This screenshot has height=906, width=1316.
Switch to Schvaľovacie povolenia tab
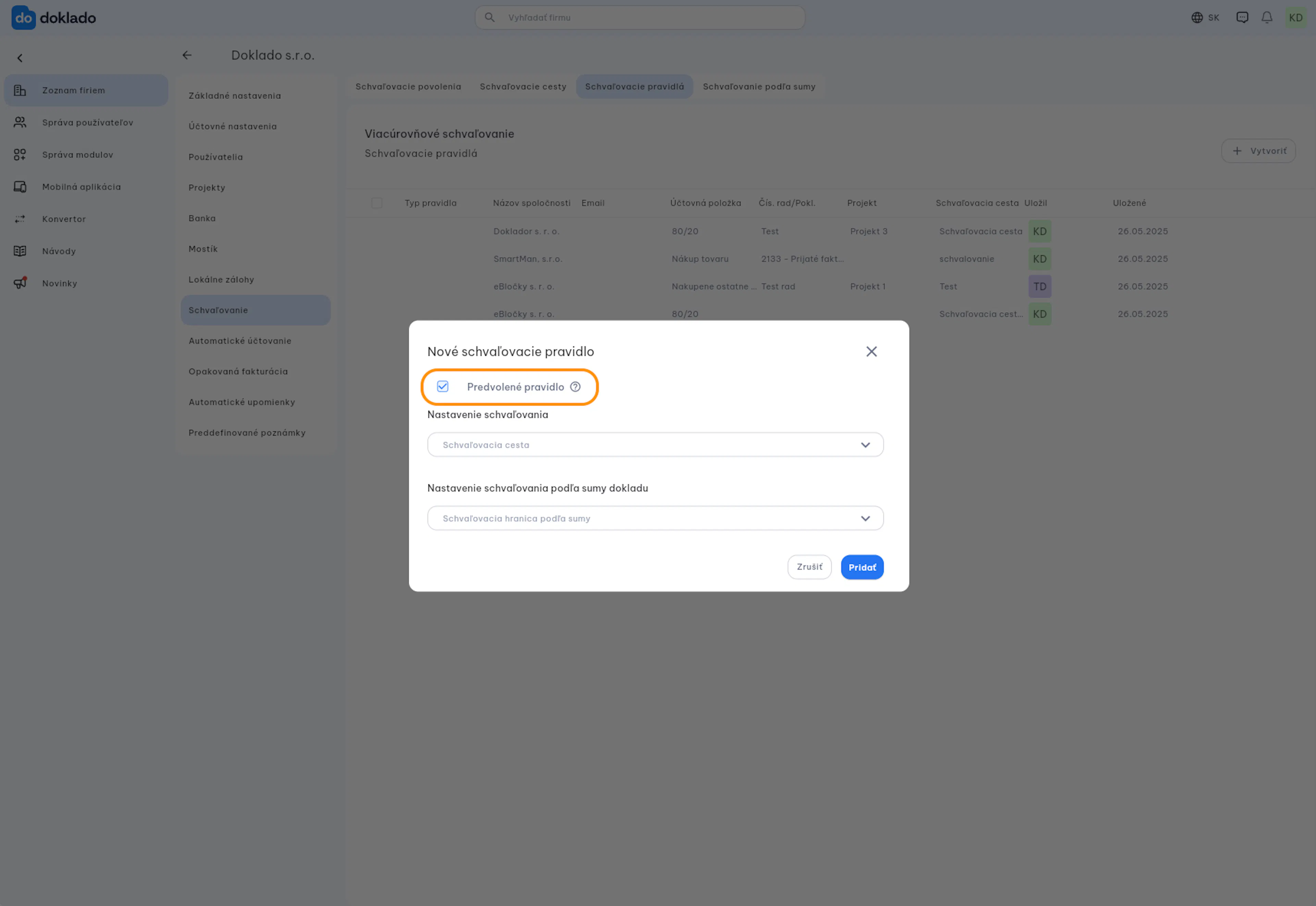pos(408,87)
